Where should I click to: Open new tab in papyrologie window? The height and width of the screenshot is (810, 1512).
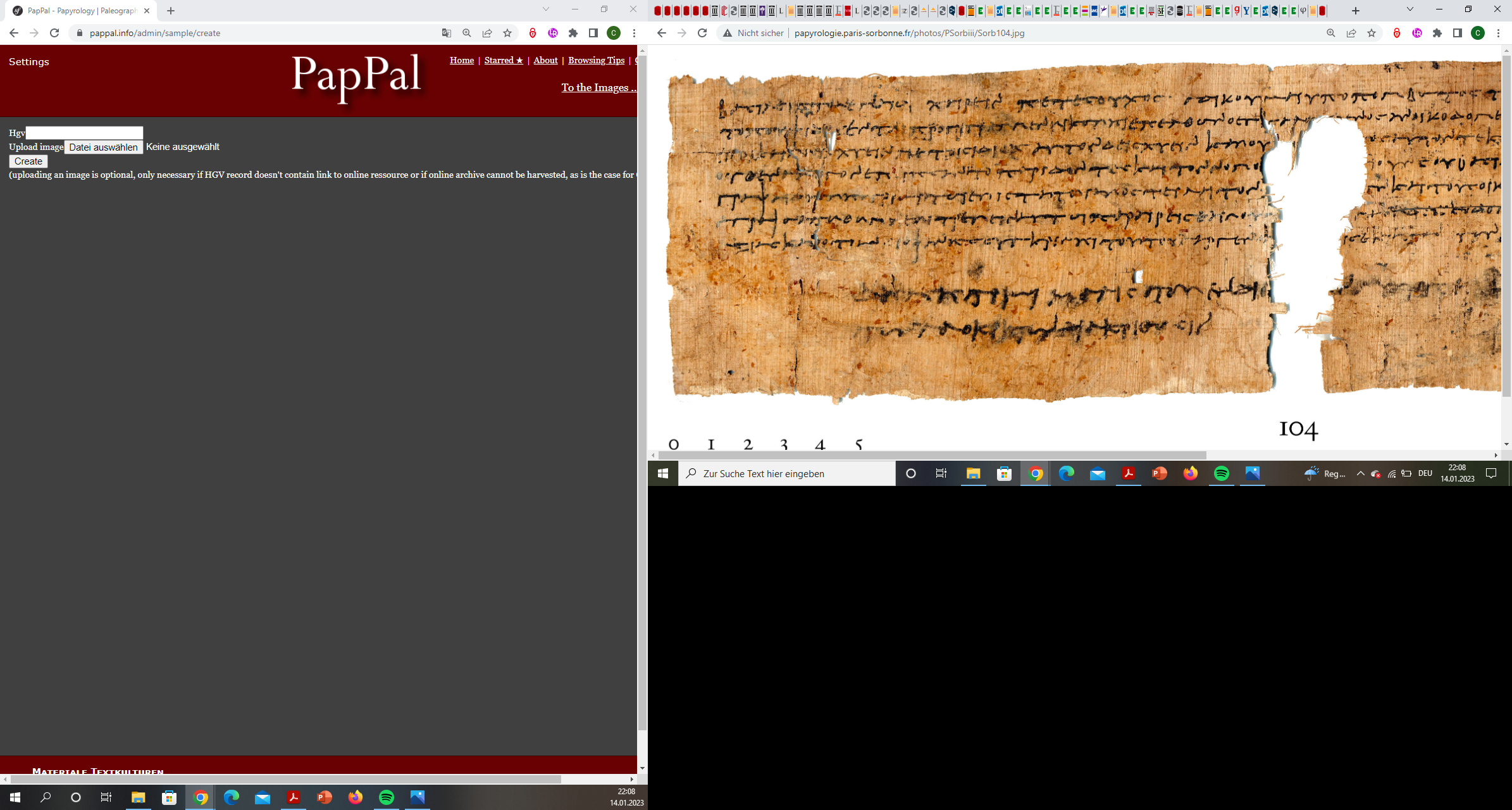coord(1356,11)
